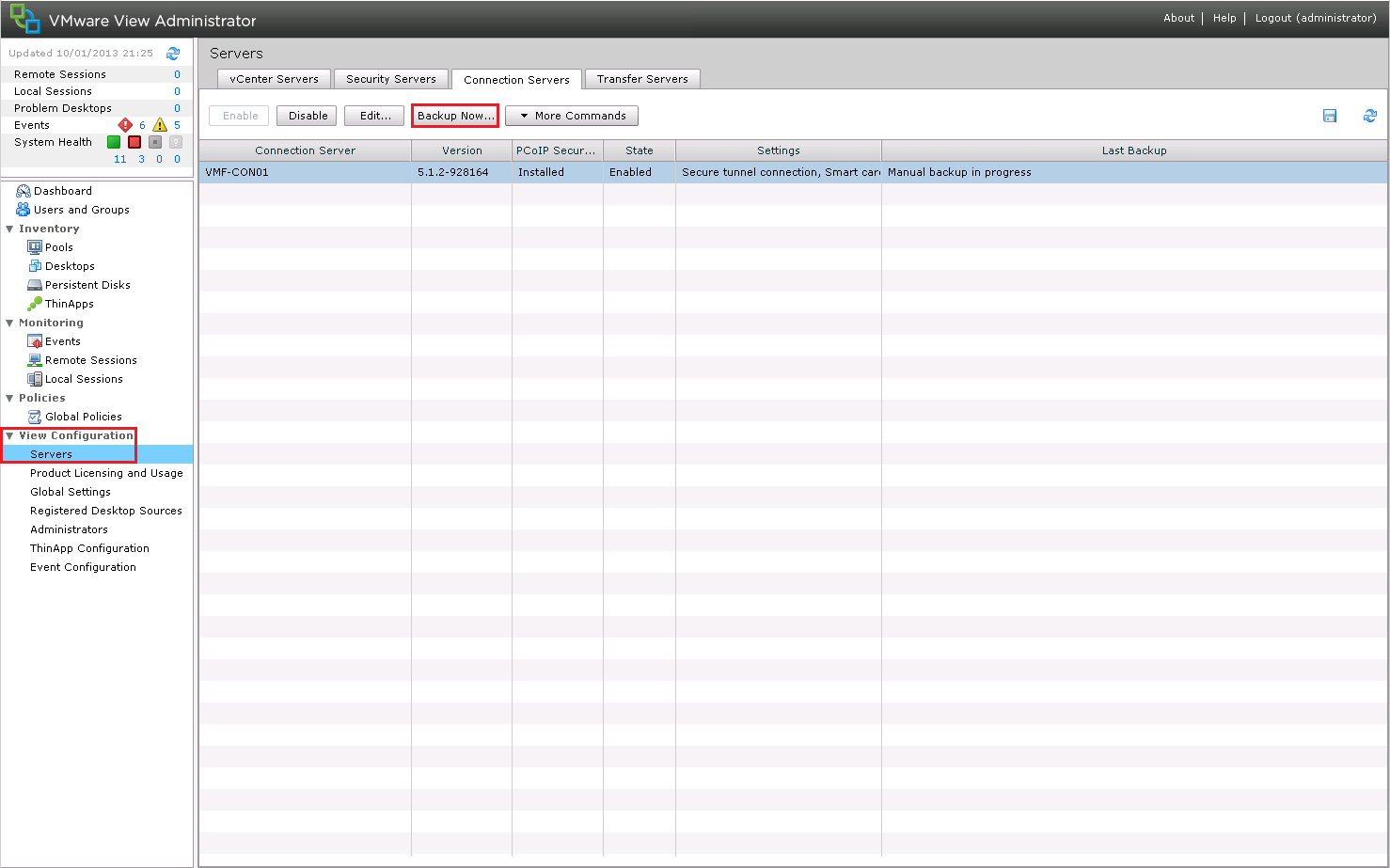The image size is (1390, 868).
Task: Click the red error Events icon
Action: [125, 125]
